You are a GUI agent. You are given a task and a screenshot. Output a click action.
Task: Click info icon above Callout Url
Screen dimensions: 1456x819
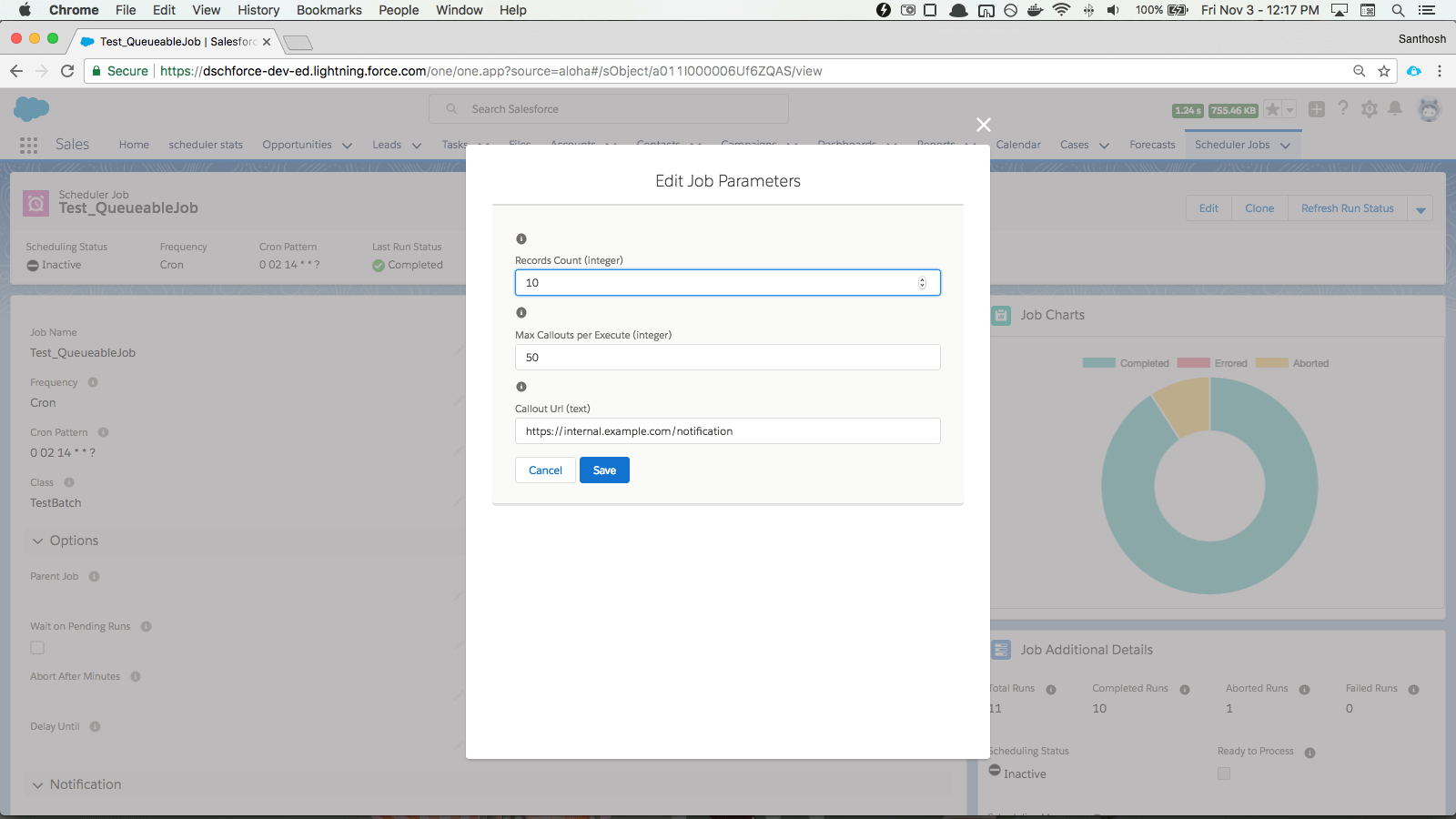[x=521, y=387]
